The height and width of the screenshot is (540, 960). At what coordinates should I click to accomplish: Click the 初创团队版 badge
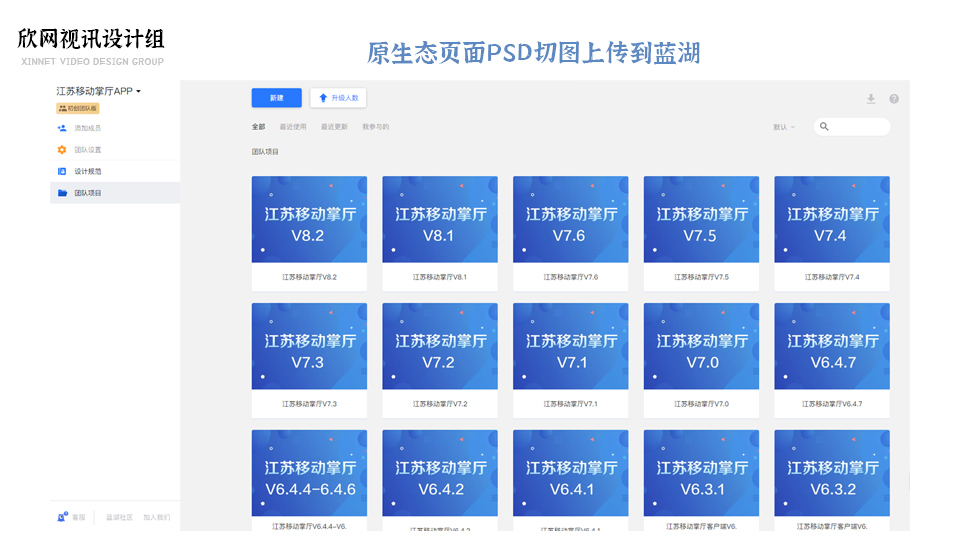click(78, 108)
